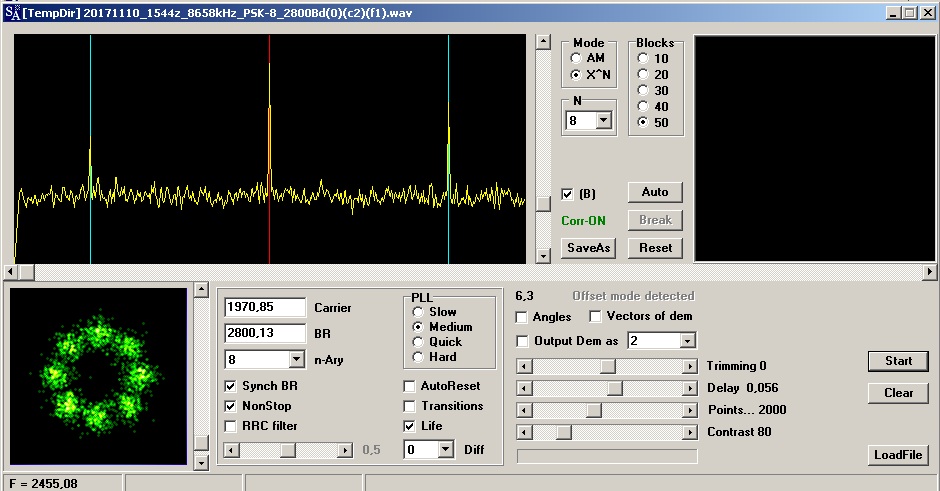Click the SaveAs button
This screenshot has width=940, height=491.
tap(587, 248)
